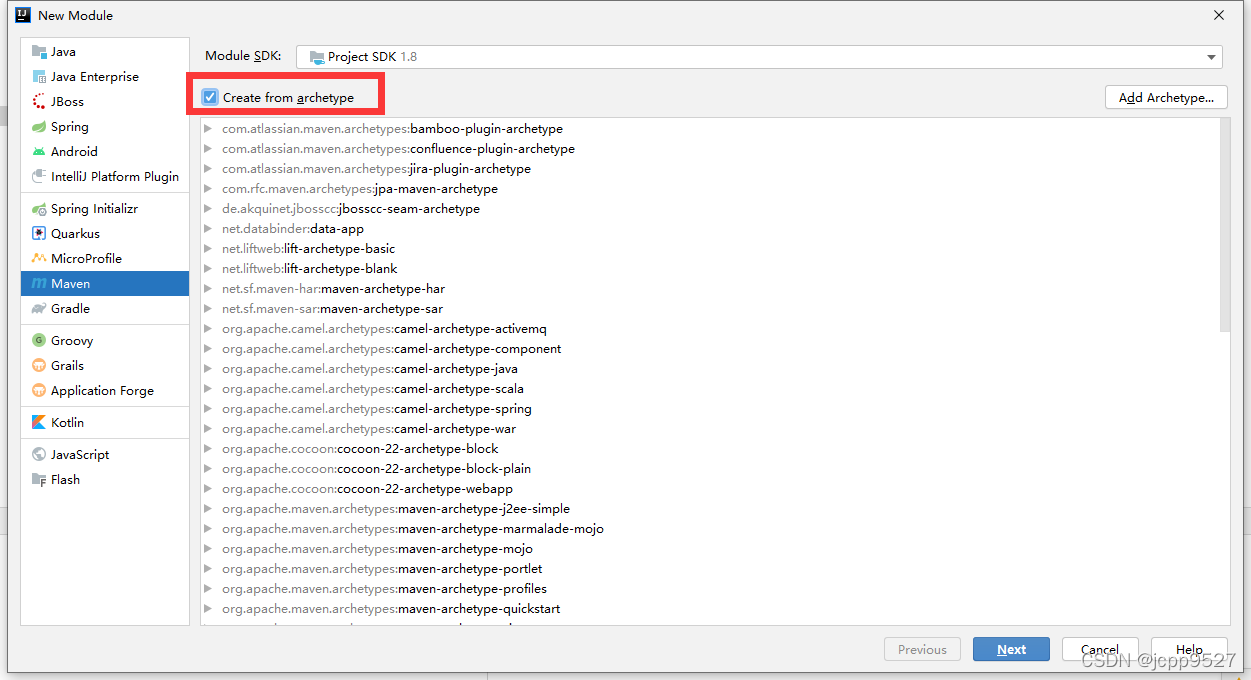
Task: Click the Grails icon
Action: [x=39, y=366]
